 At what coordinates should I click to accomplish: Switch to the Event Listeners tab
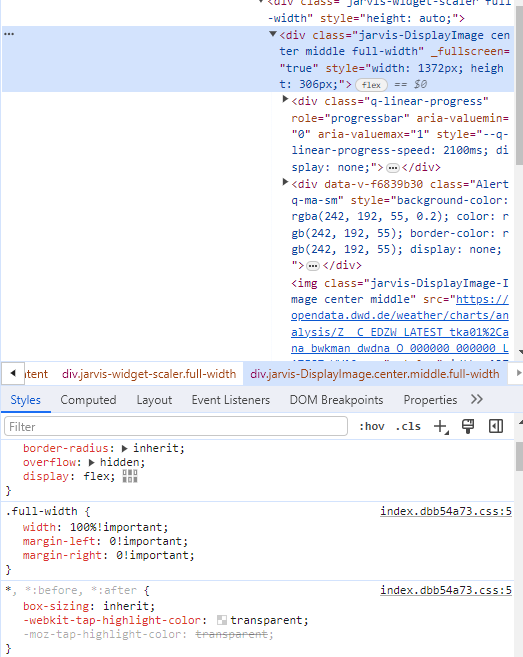pos(231,400)
